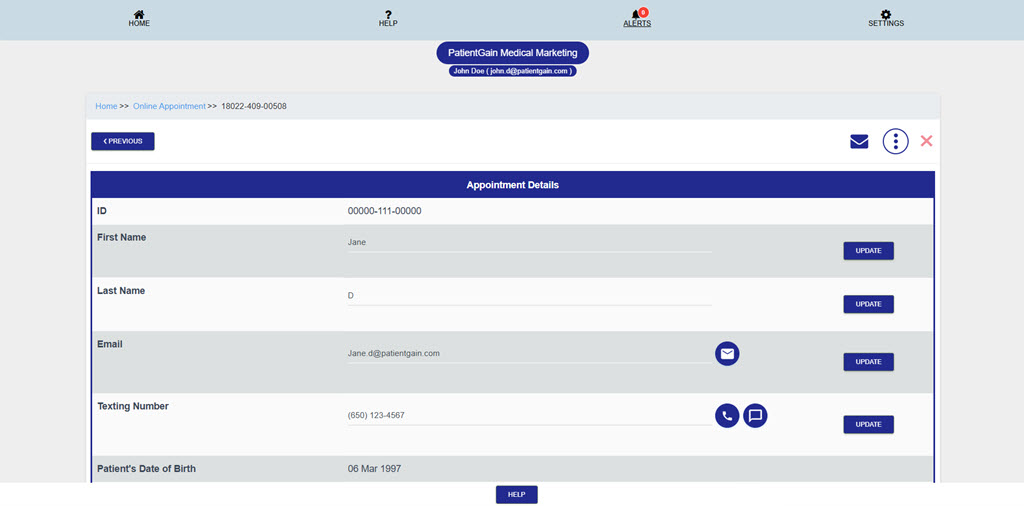Click Home breadcrumb link
The image size is (1024, 506).
106,106
